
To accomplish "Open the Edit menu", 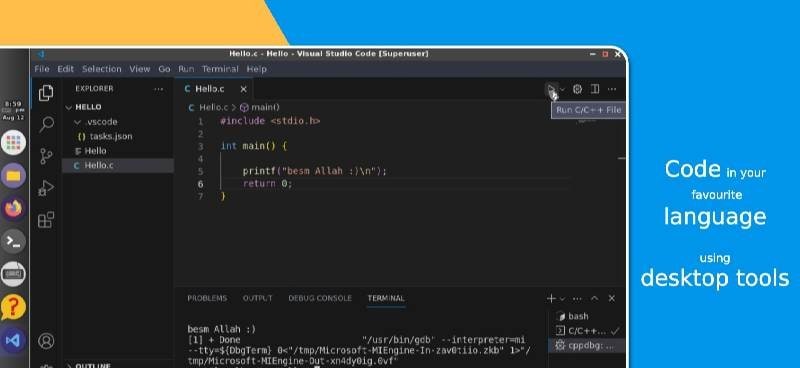I will click(65, 69).
